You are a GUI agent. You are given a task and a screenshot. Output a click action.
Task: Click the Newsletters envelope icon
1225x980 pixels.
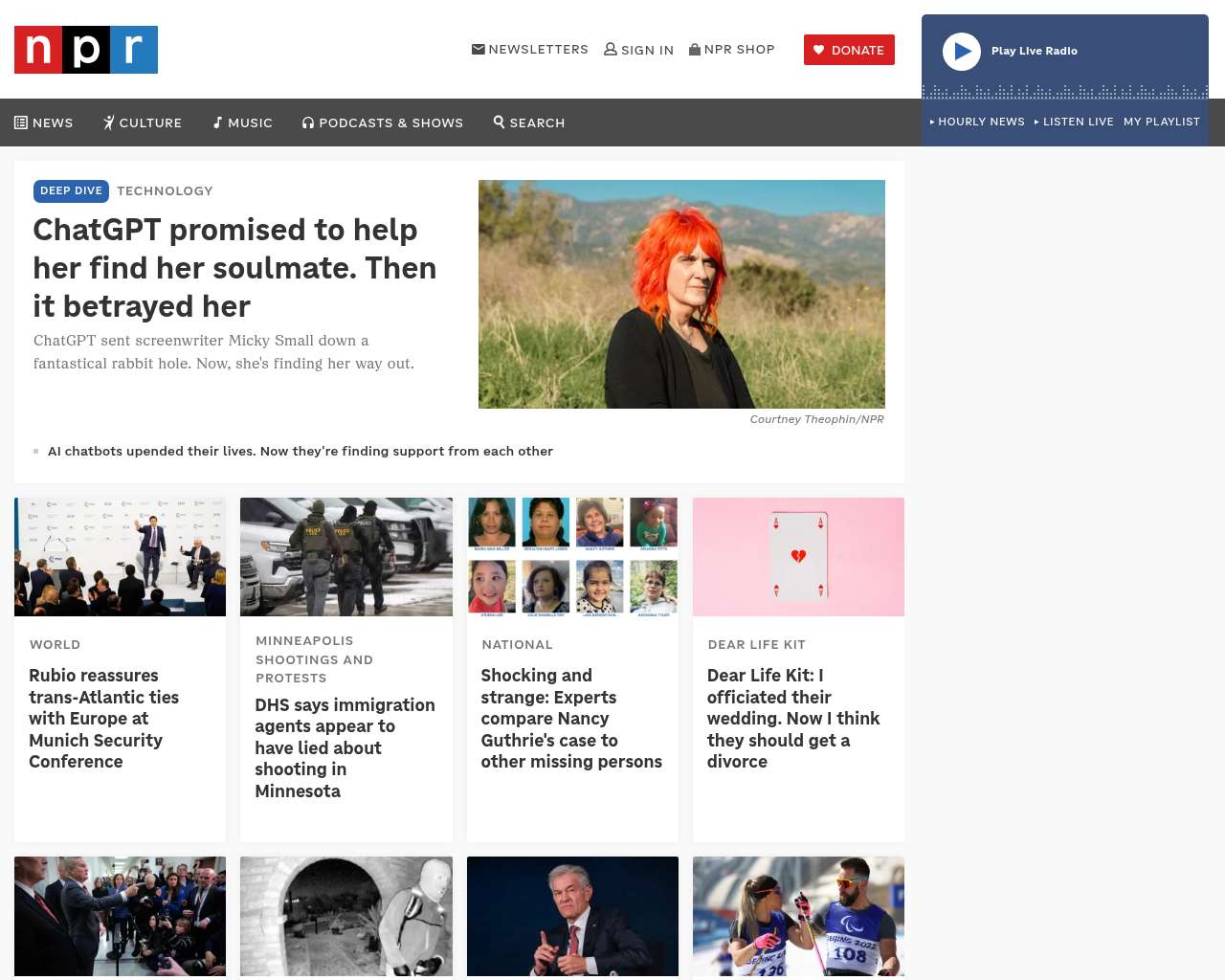point(479,49)
